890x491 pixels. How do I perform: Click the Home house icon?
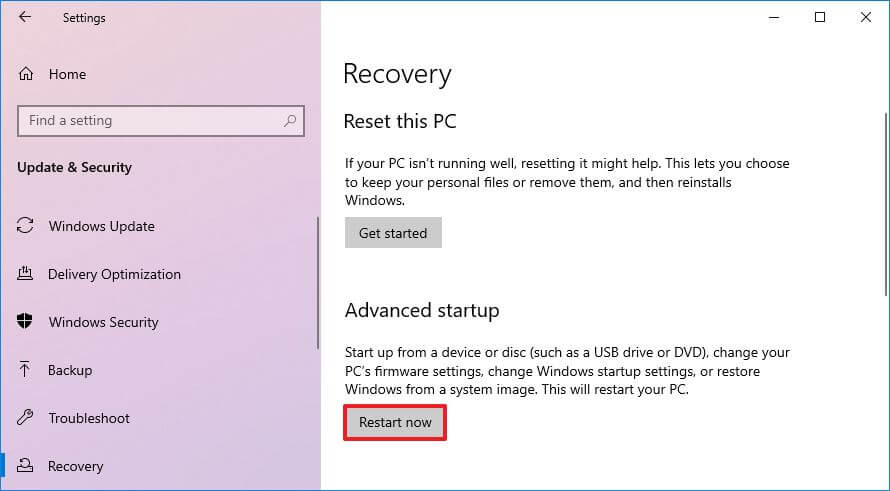point(26,74)
